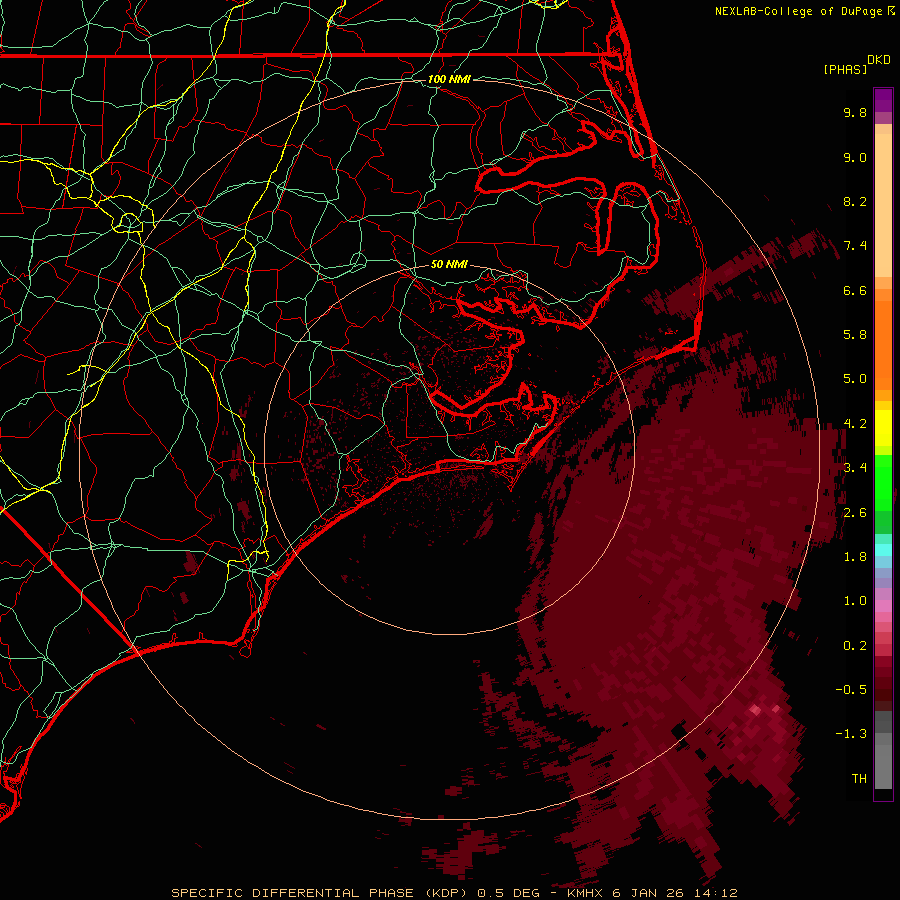Click the 9.0 value on the color scale
The image size is (900, 900).
point(855,157)
